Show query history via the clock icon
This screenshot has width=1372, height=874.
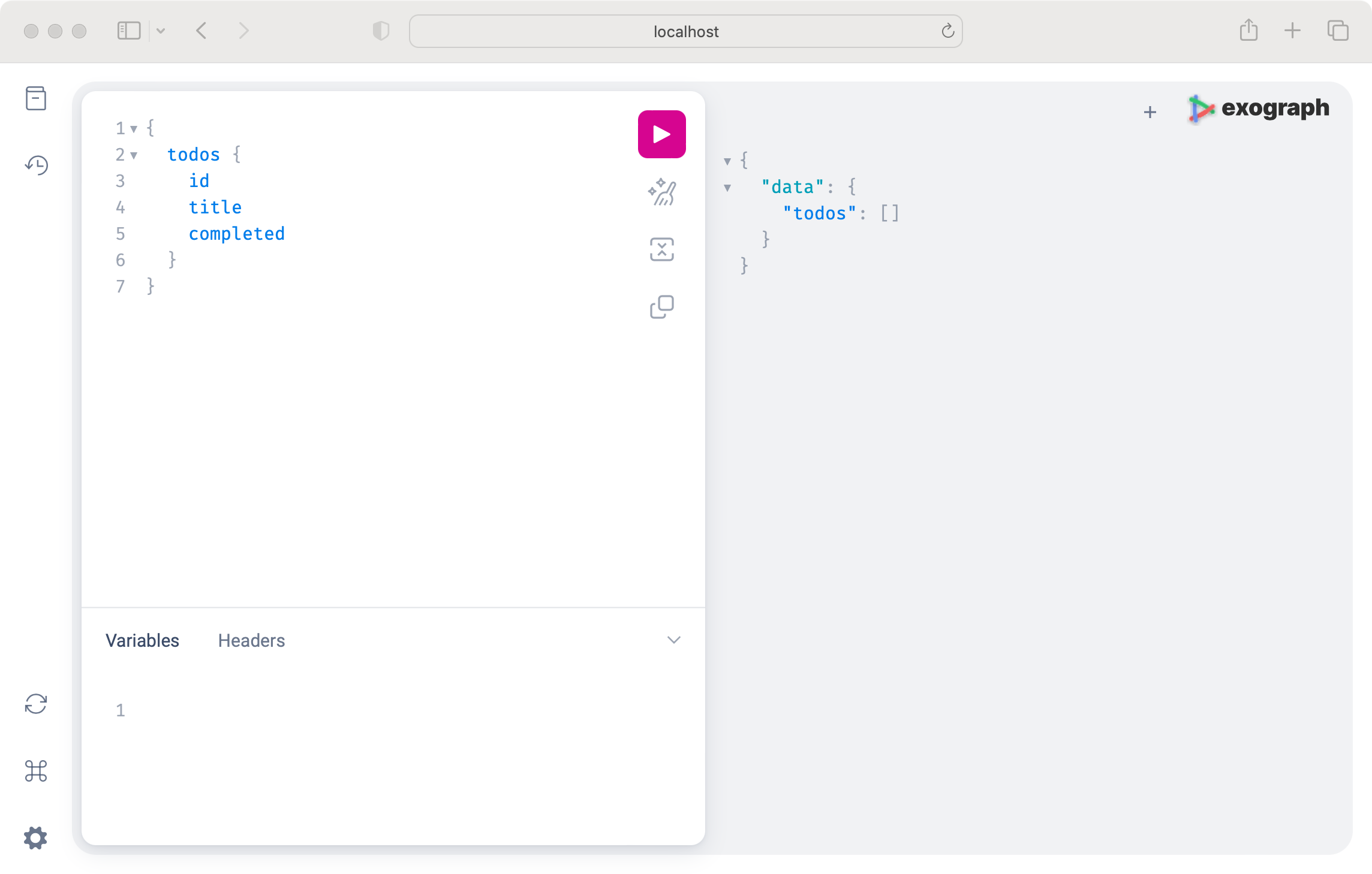(x=36, y=165)
